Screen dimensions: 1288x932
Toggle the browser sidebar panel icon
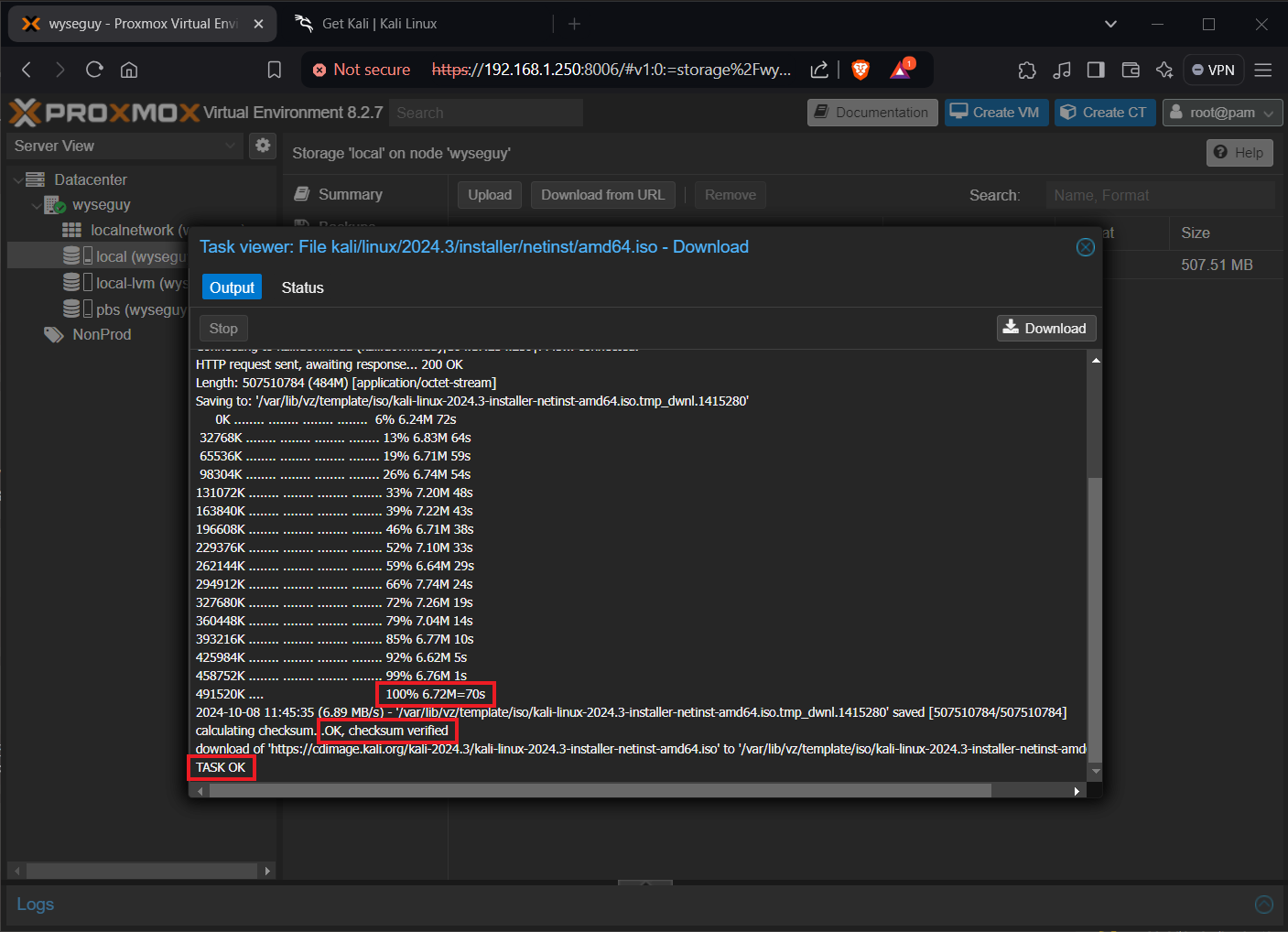point(1096,70)
